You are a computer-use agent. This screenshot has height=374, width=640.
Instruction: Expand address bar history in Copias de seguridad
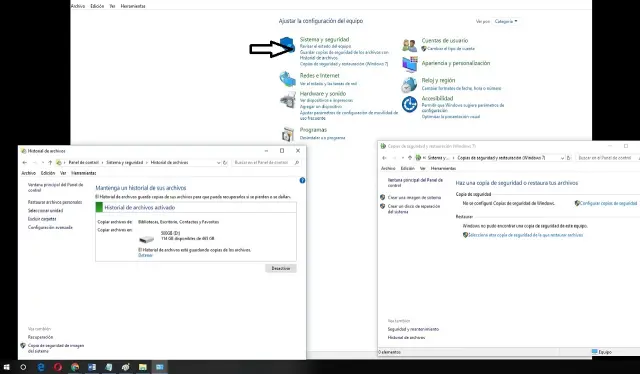pos(562,158)
